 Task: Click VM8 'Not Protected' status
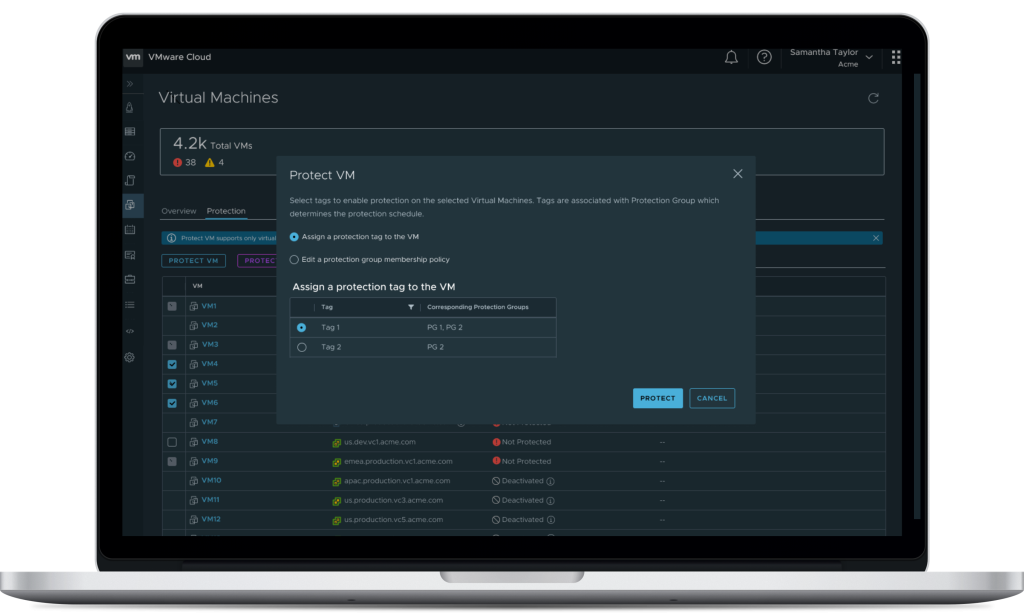click(x=522, y=442)
